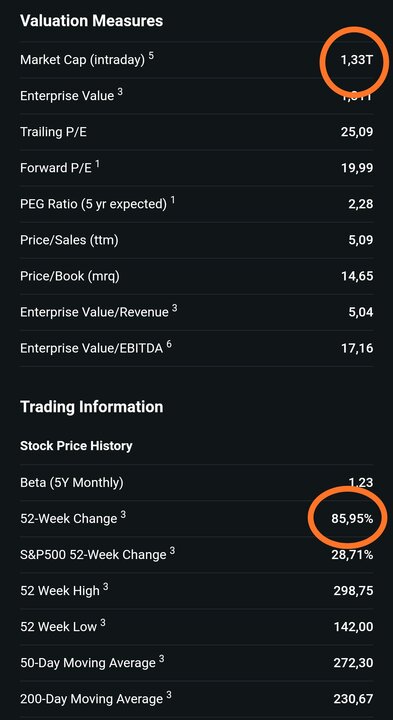
Task: Click the Enterprise Value/Revenue label
Action: coord(99,312)
